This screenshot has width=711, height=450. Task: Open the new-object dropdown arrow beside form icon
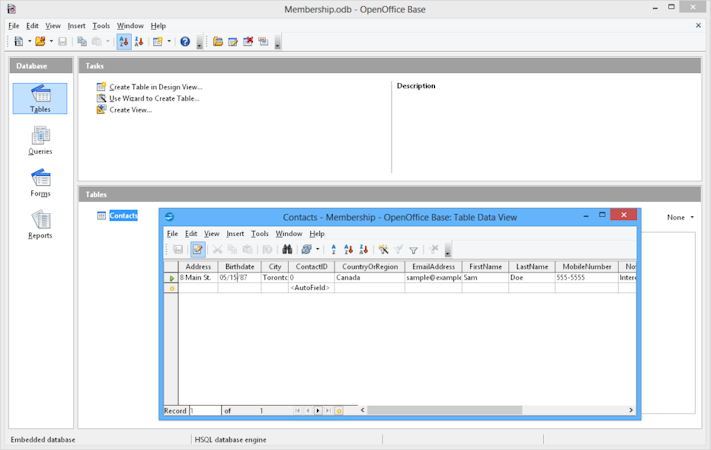pos(169,41)
